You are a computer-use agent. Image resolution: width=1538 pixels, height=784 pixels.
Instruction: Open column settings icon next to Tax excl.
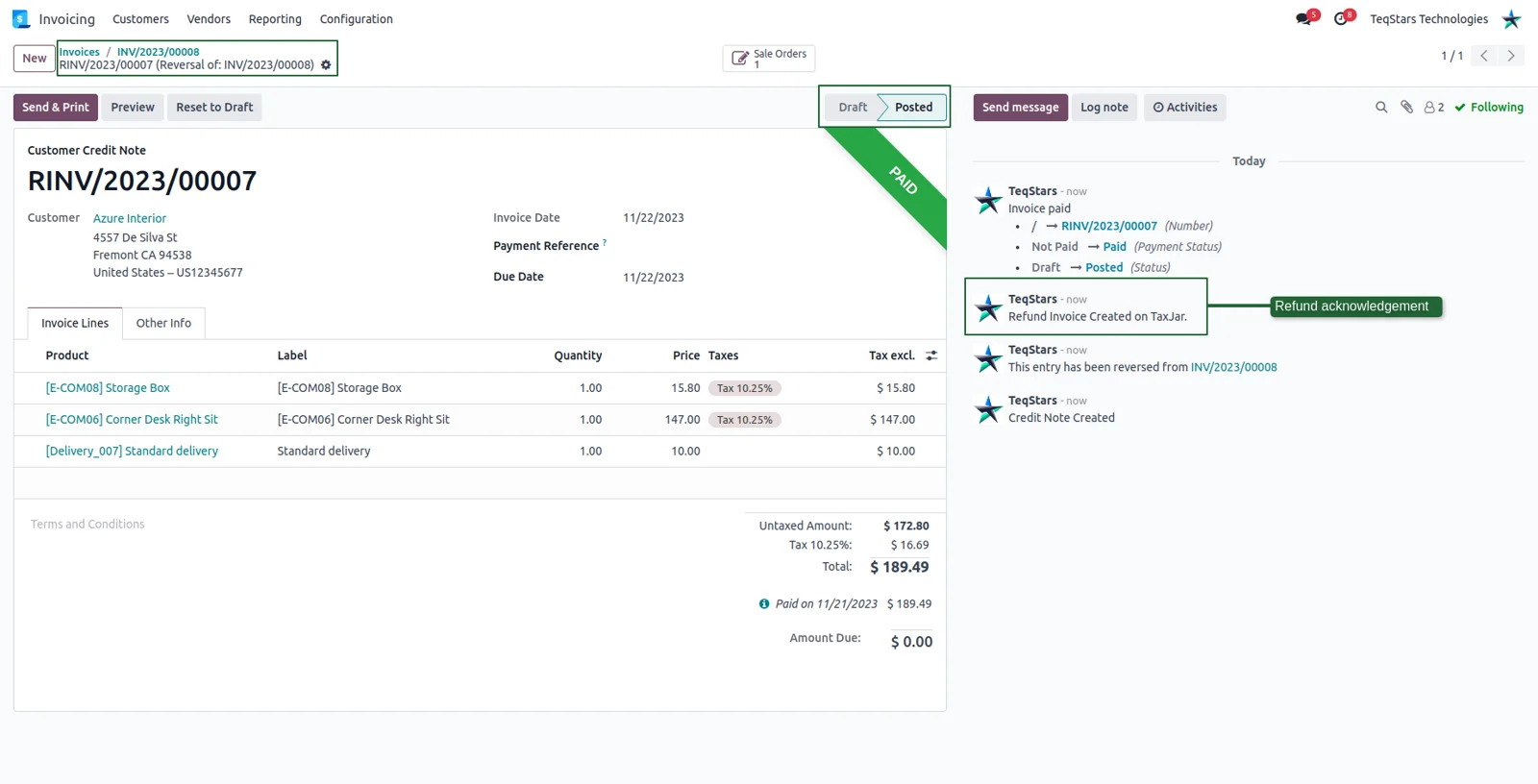click(x=931, y=355)
